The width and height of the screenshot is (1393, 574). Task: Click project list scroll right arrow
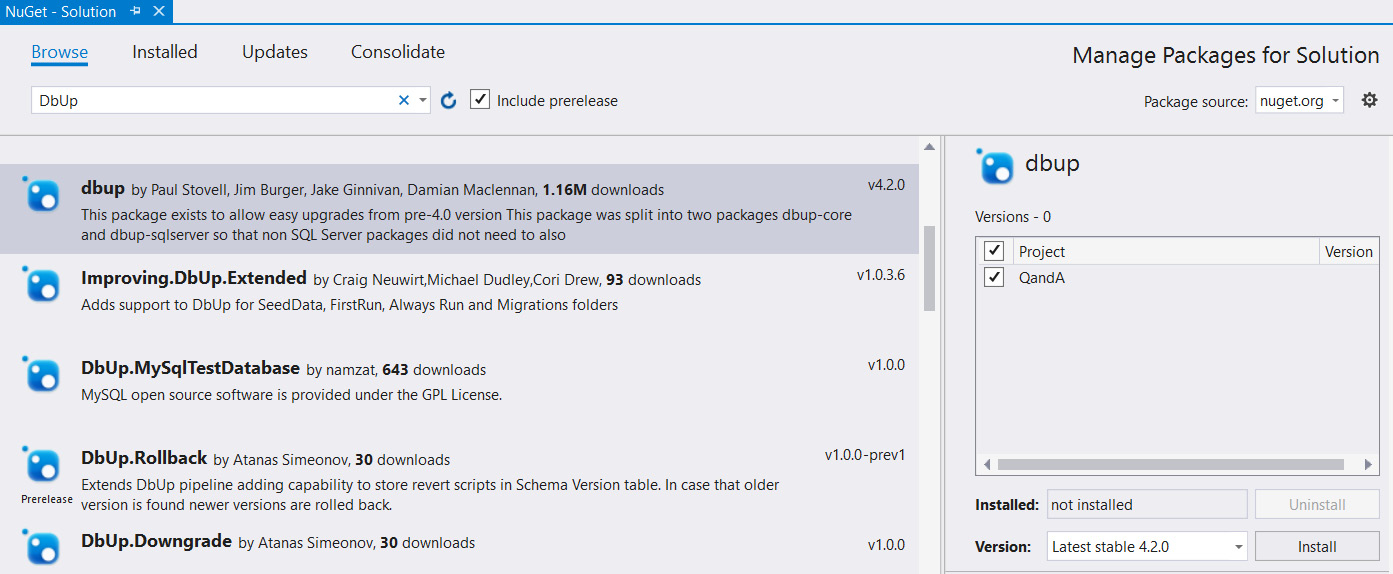click(1368, 464)
